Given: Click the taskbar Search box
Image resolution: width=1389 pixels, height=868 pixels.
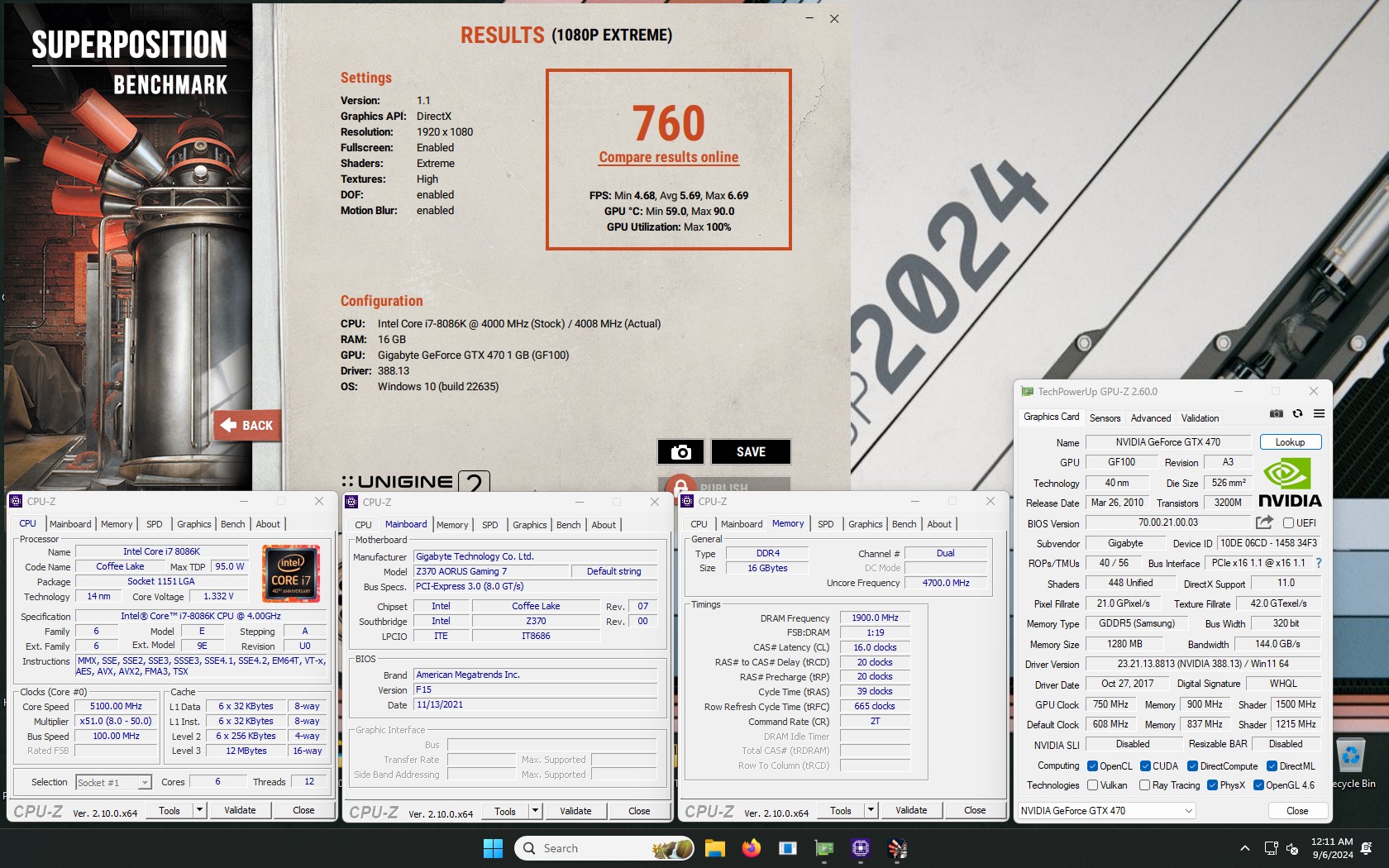Looking at the screenshot, I should point(604,848).
